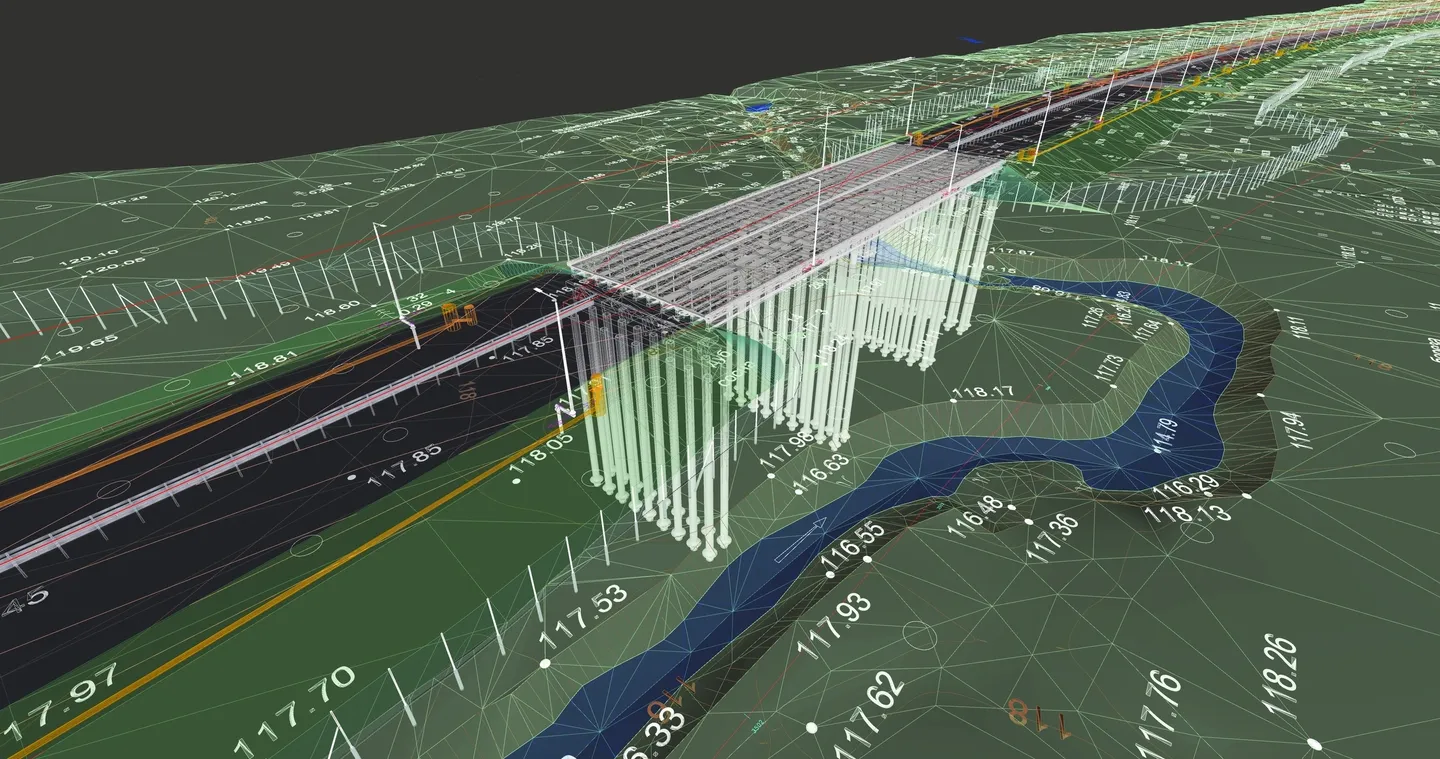Select the orange cylinders beside the road
The height and width of the screenshot is (759, 1440).
pos(459,318)
